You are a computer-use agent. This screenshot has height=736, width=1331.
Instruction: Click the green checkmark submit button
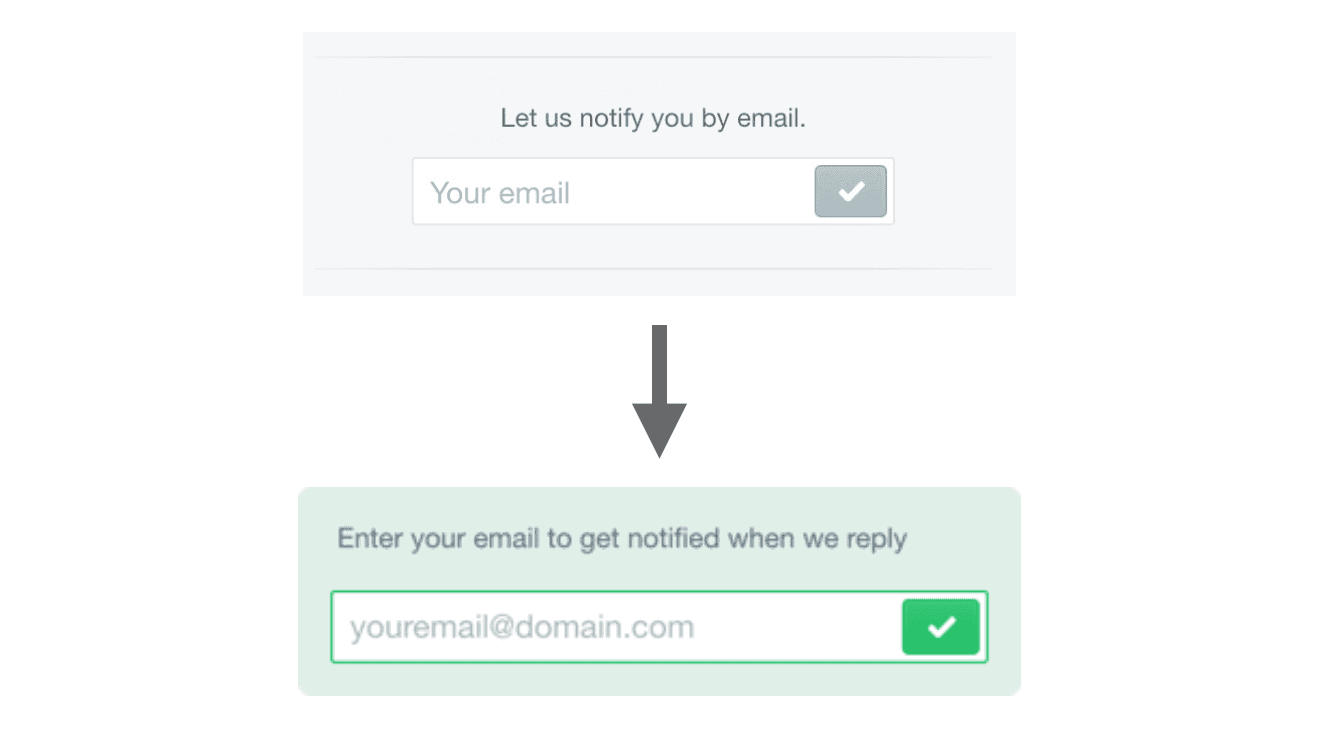point(941,627)
